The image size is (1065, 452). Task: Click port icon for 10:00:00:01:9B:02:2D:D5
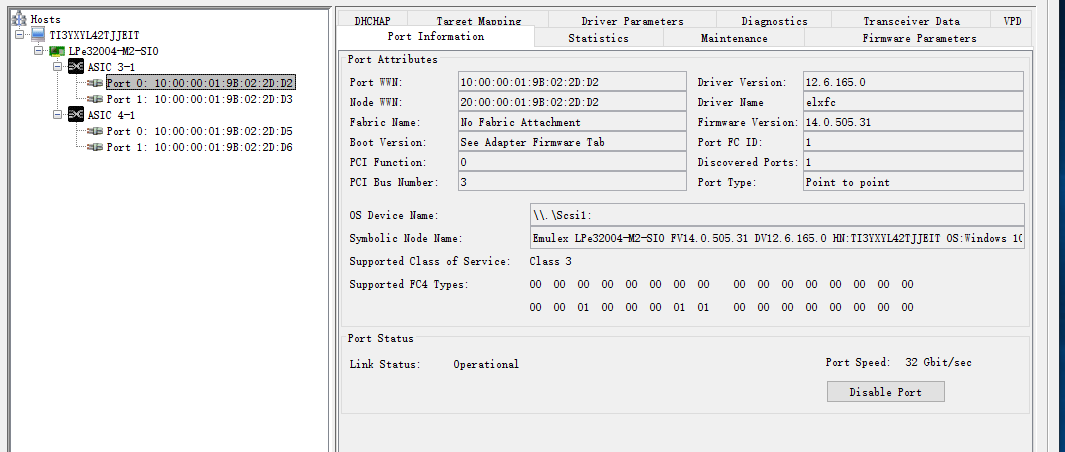(x=95, y=131)
